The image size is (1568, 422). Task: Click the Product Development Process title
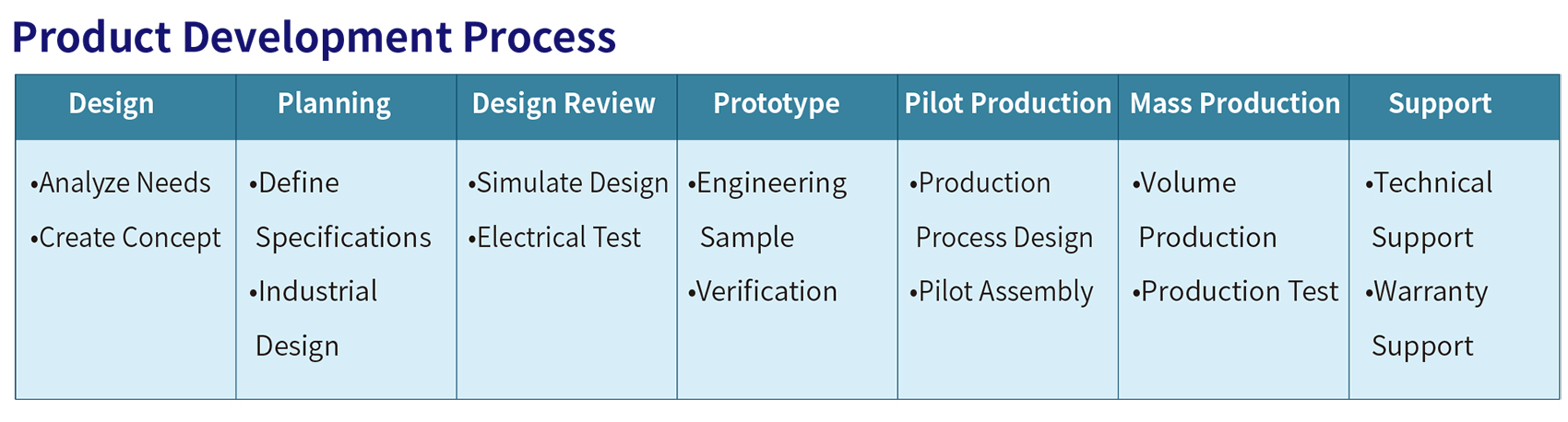[x=314, y=37]
